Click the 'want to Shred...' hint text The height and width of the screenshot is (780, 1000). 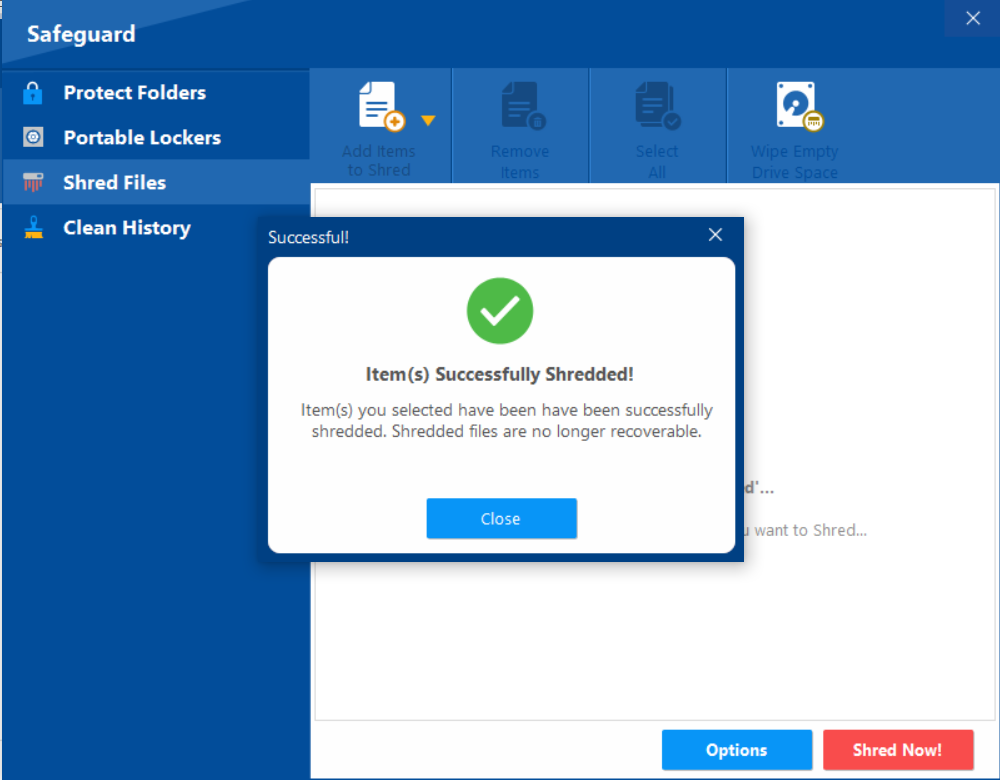coord(810,530)
